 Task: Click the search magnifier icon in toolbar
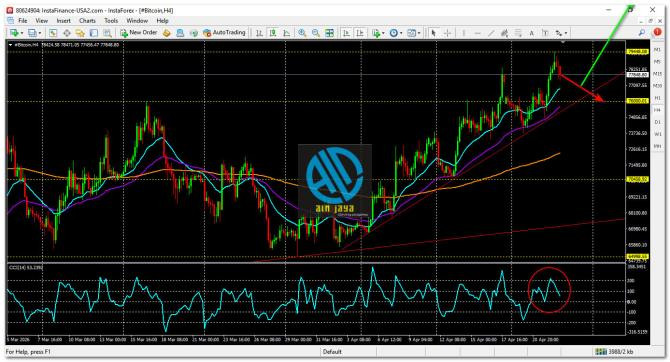point(642,32)
